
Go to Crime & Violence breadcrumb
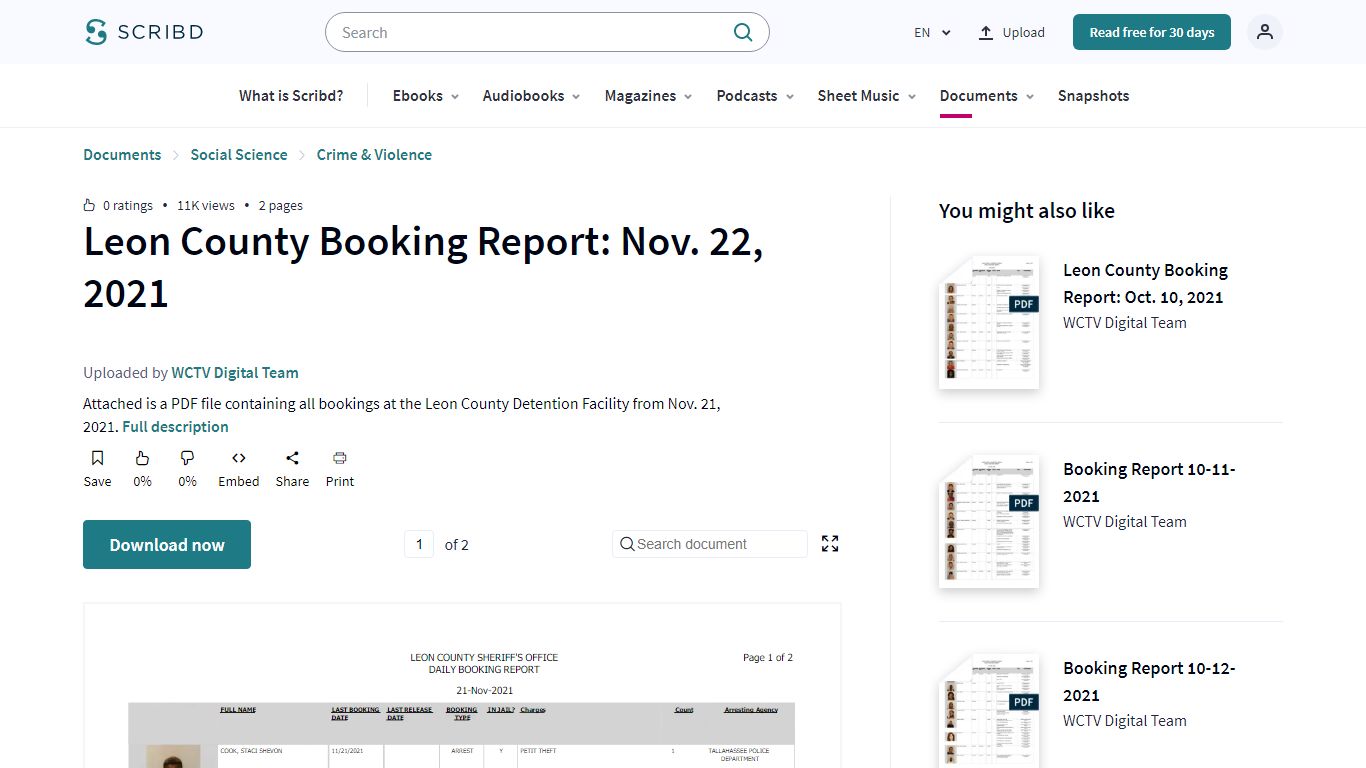(x=374, y=155)
